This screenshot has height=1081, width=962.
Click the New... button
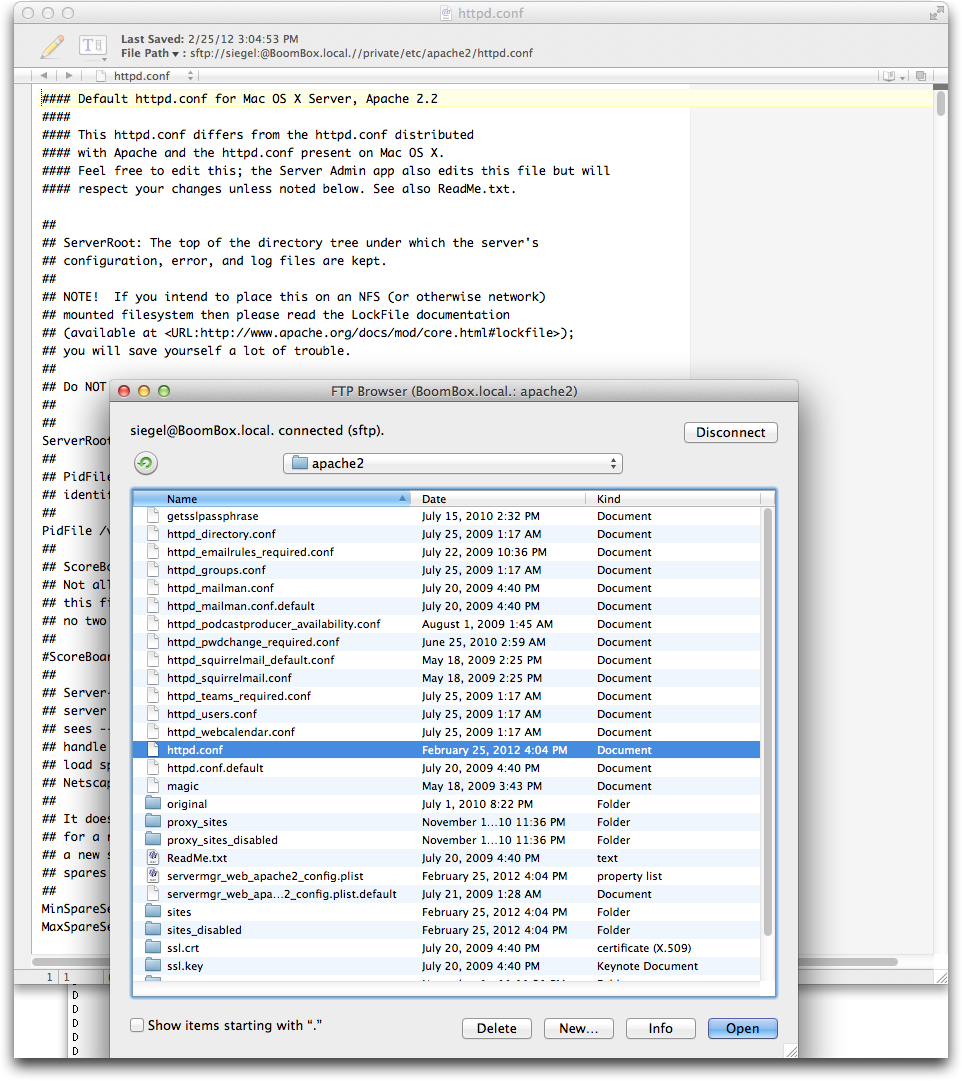[578, 1028]
